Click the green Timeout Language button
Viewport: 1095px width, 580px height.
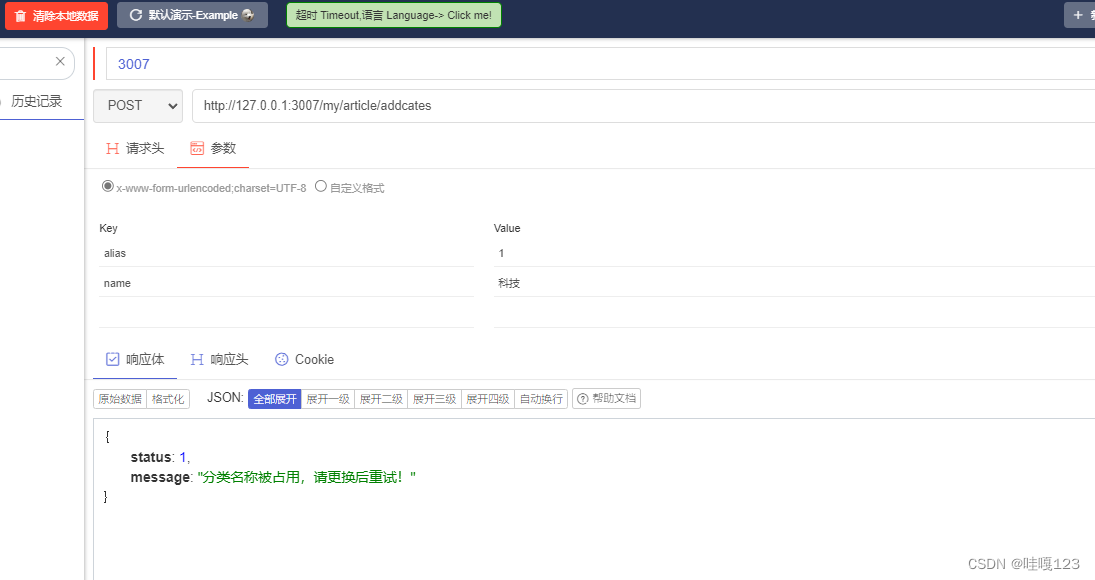pos(393,15)
